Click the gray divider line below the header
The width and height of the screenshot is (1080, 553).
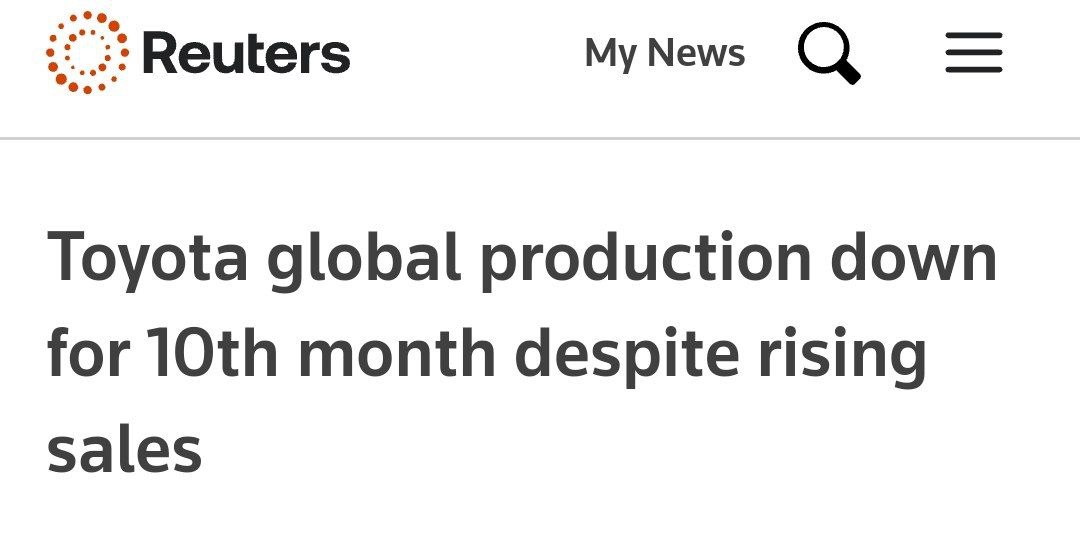[540, 138]
